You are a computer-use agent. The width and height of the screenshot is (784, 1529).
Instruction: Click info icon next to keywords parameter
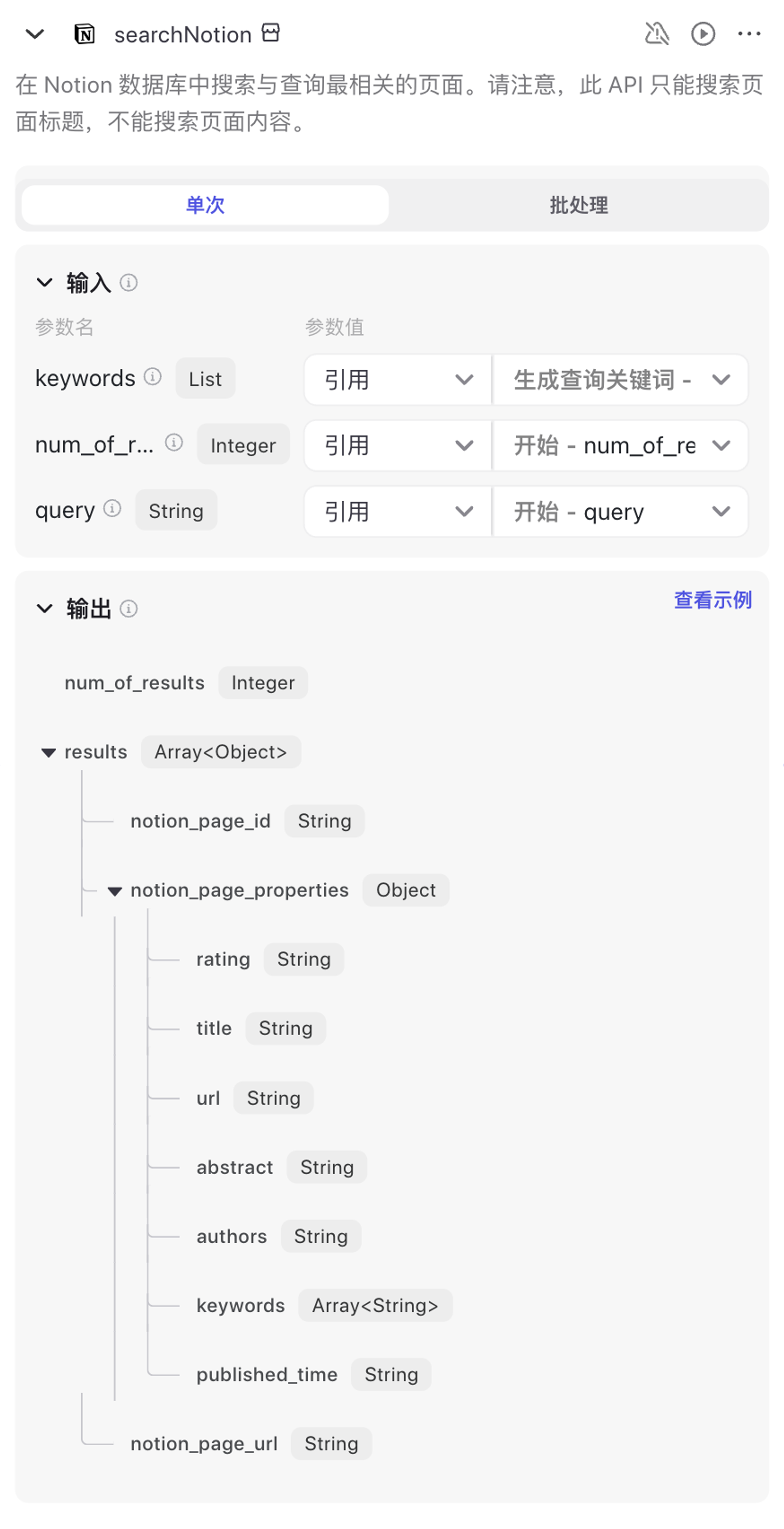153,377
